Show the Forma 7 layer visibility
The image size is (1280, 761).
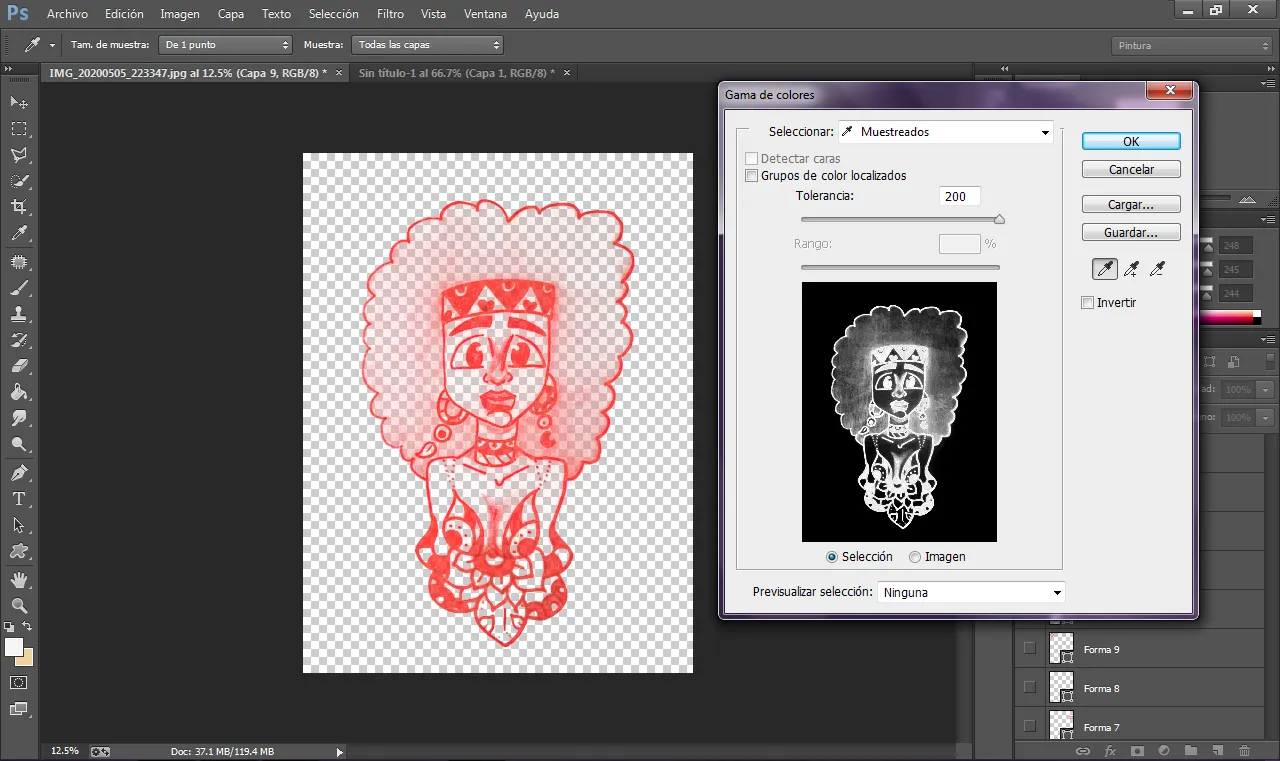click(1029, 727)
